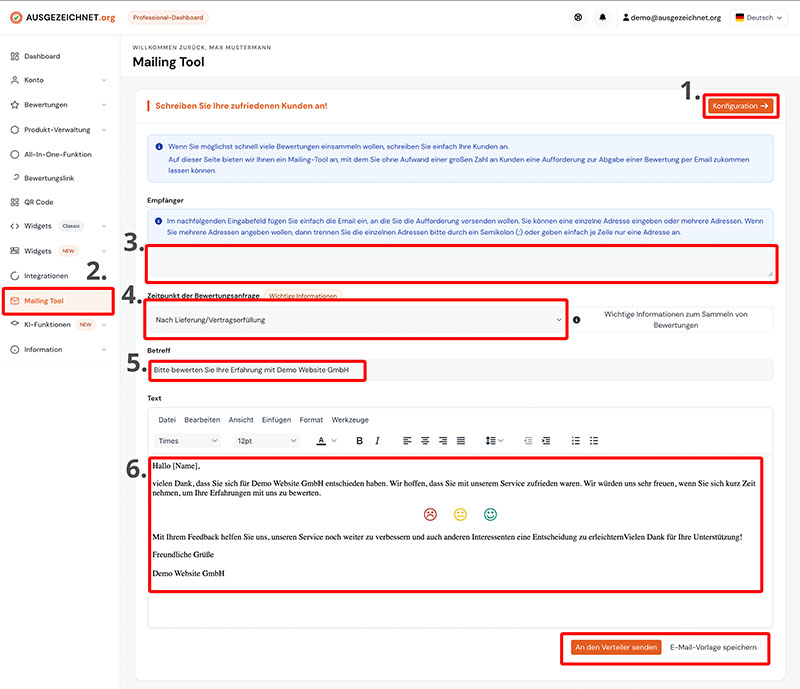Open the text color picker arrow

tap(334, 441)
